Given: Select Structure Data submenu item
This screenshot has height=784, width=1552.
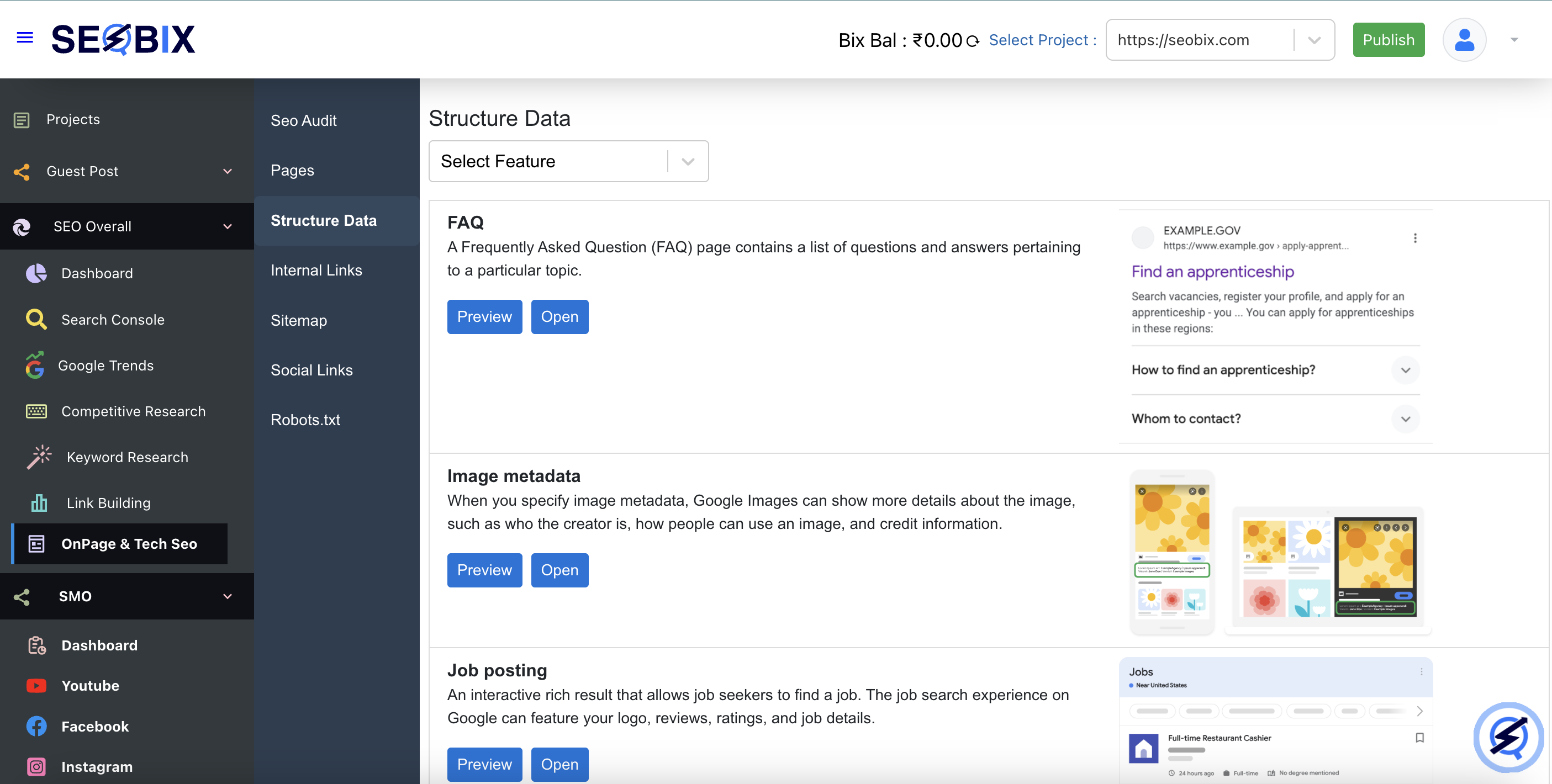Looking at the screenshot, I should [x=337, y=220].
